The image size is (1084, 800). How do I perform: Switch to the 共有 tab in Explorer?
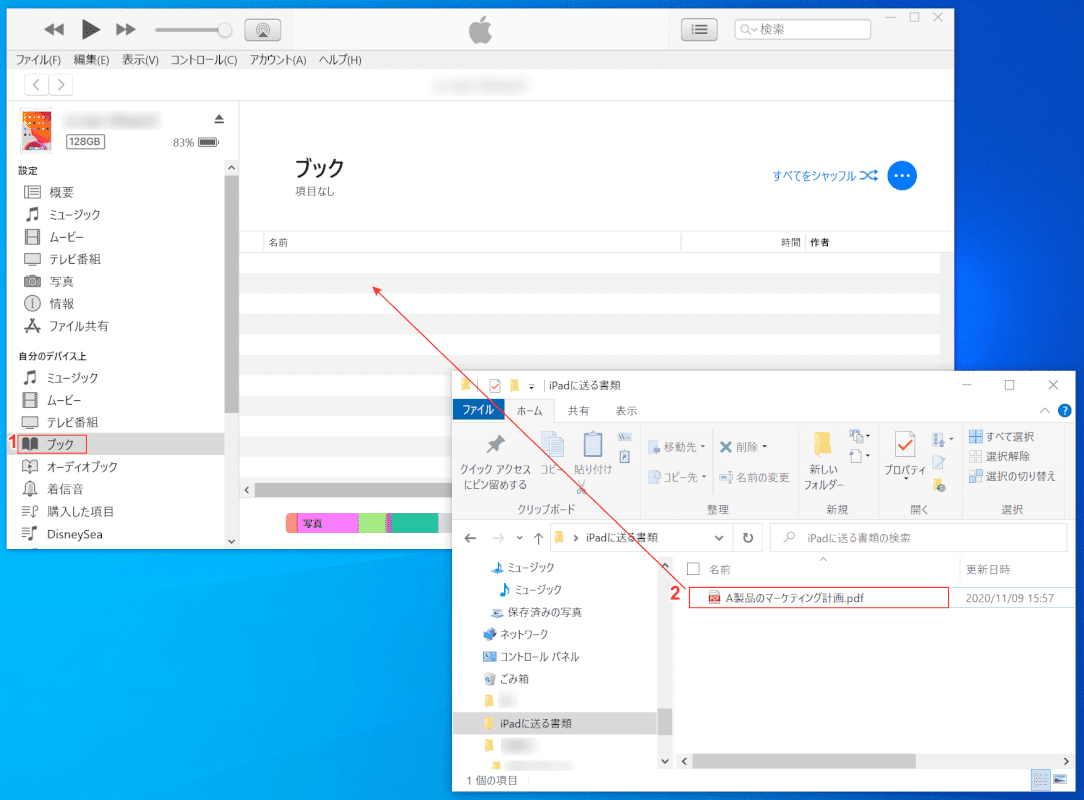[x=579, y=411]
